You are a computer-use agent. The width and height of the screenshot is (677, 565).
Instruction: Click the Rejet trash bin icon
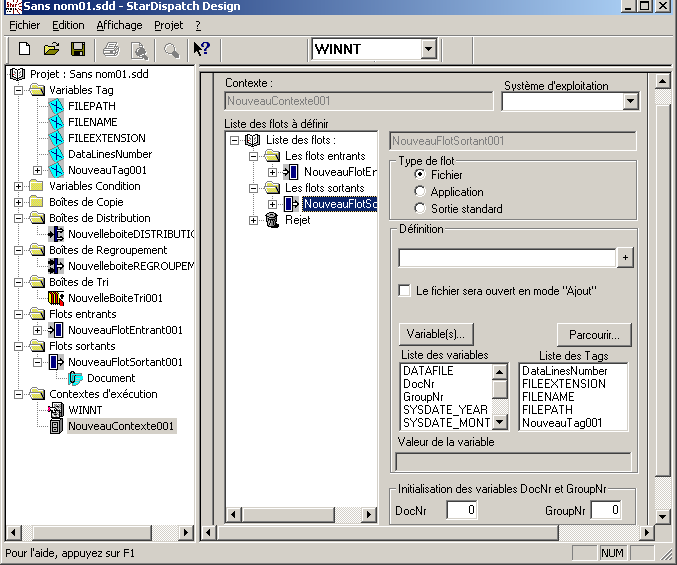point(274,220)
